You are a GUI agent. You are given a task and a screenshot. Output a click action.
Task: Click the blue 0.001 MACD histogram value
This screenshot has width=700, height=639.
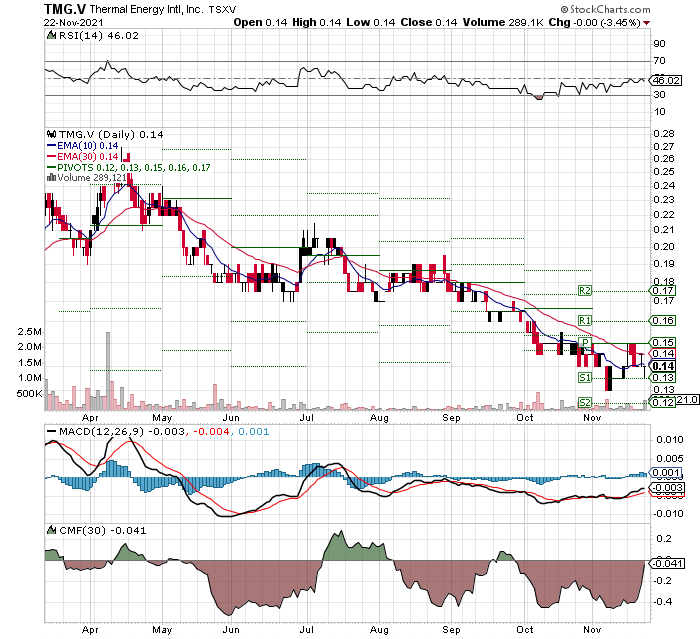tap(254, 432)
